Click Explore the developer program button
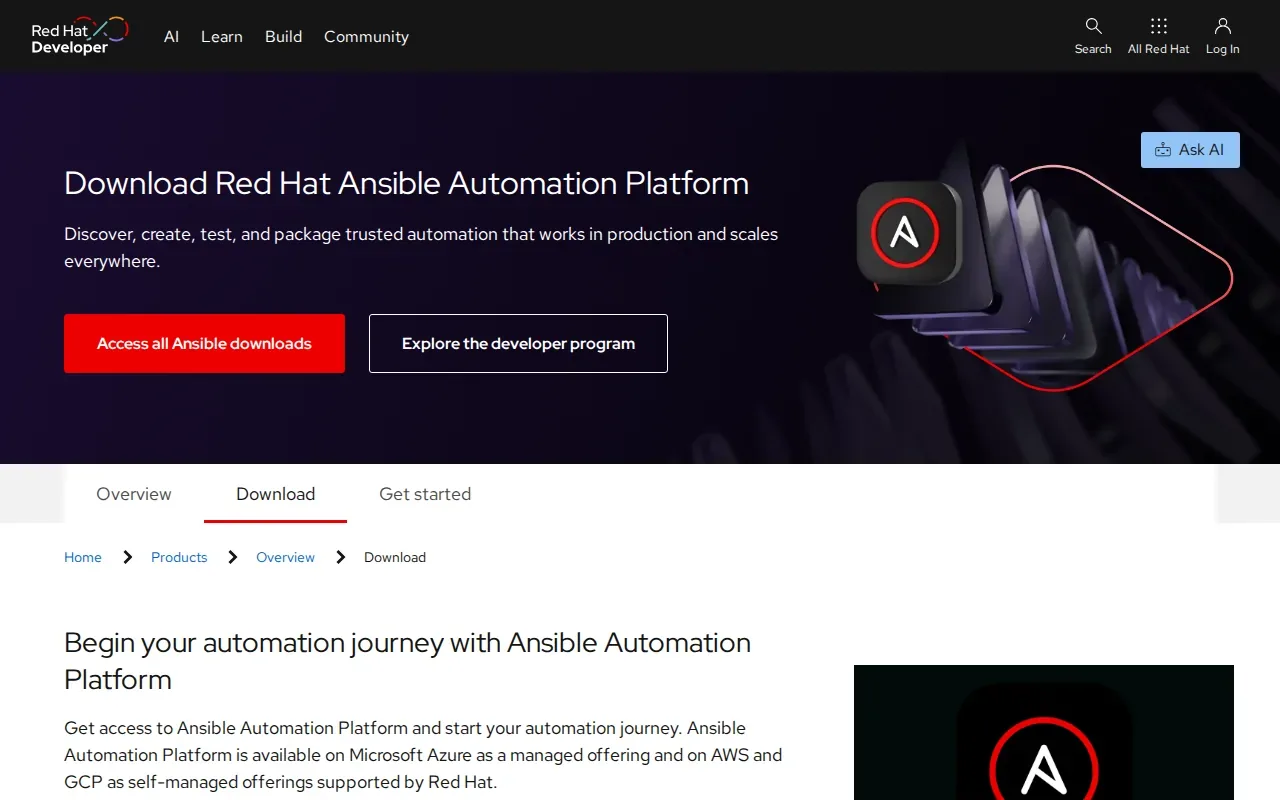Image resolution: width=1280 pixels, height=800 pixels. 518,343
